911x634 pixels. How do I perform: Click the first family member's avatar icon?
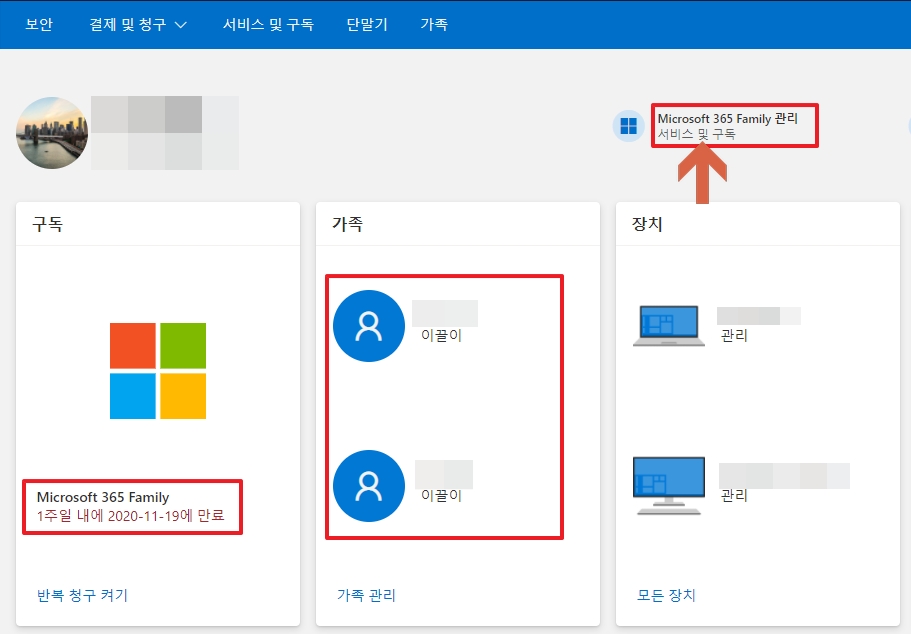coord(369,326)
